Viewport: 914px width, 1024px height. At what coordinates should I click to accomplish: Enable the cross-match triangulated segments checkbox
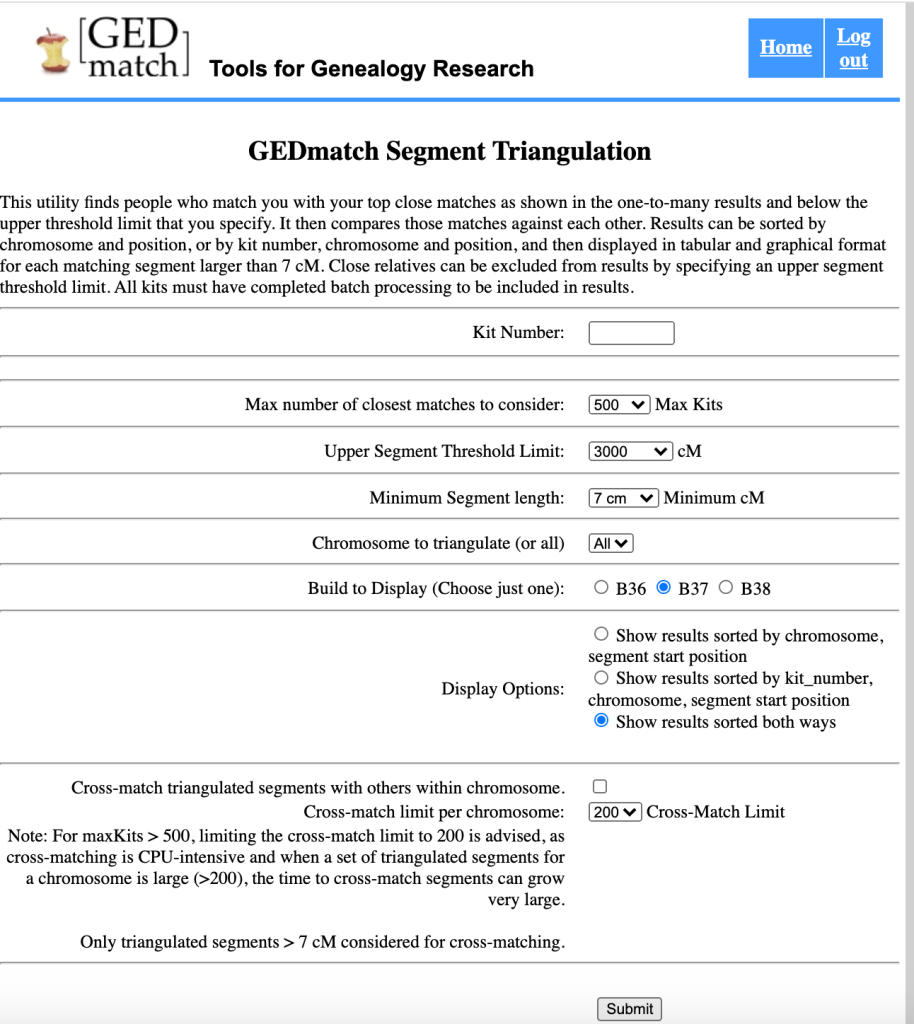pos(601,787)
